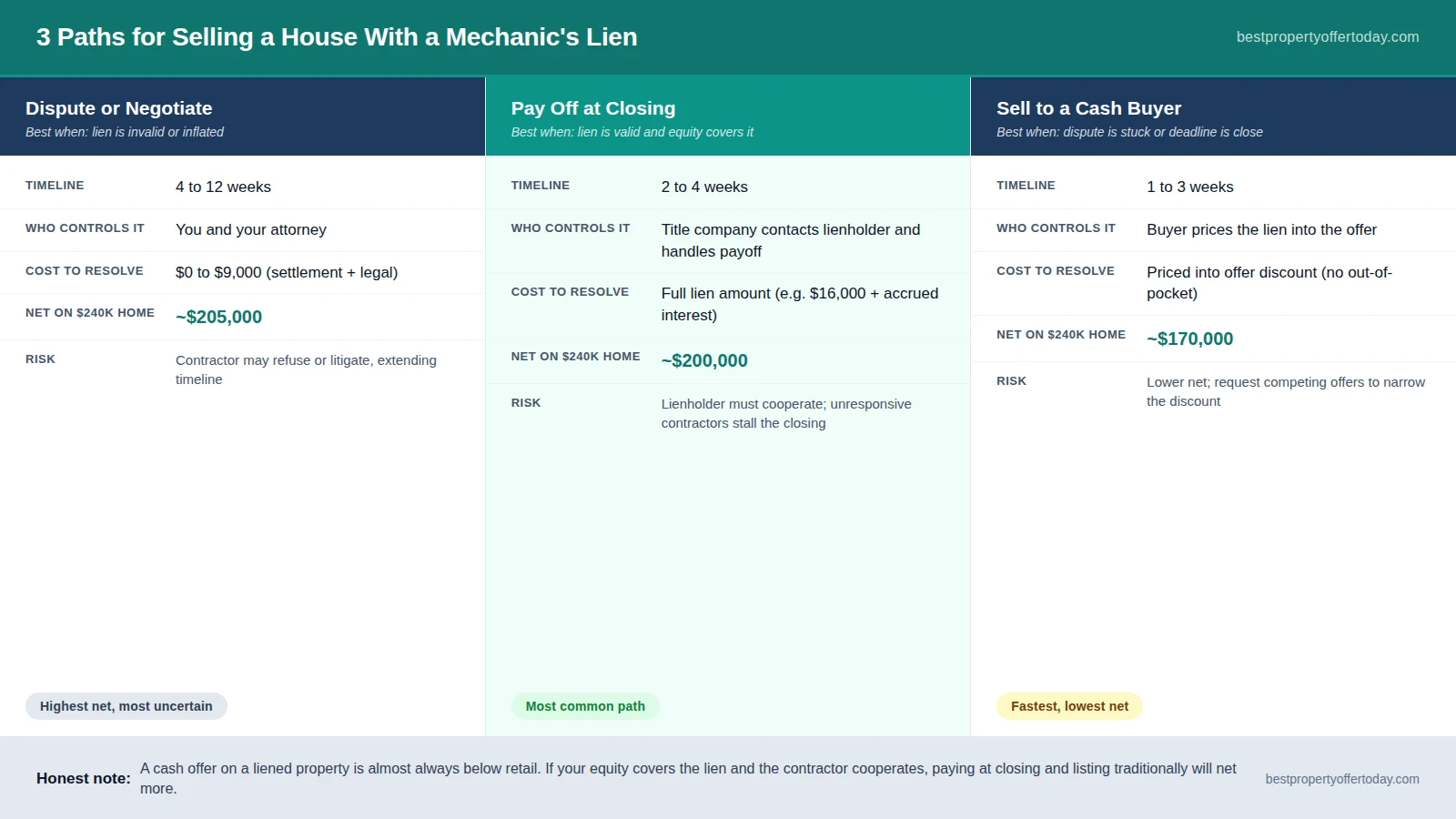1456x819 pixels.
Task: Click 'Full lien amount' cost text
Action: click(x=800, y=304)
